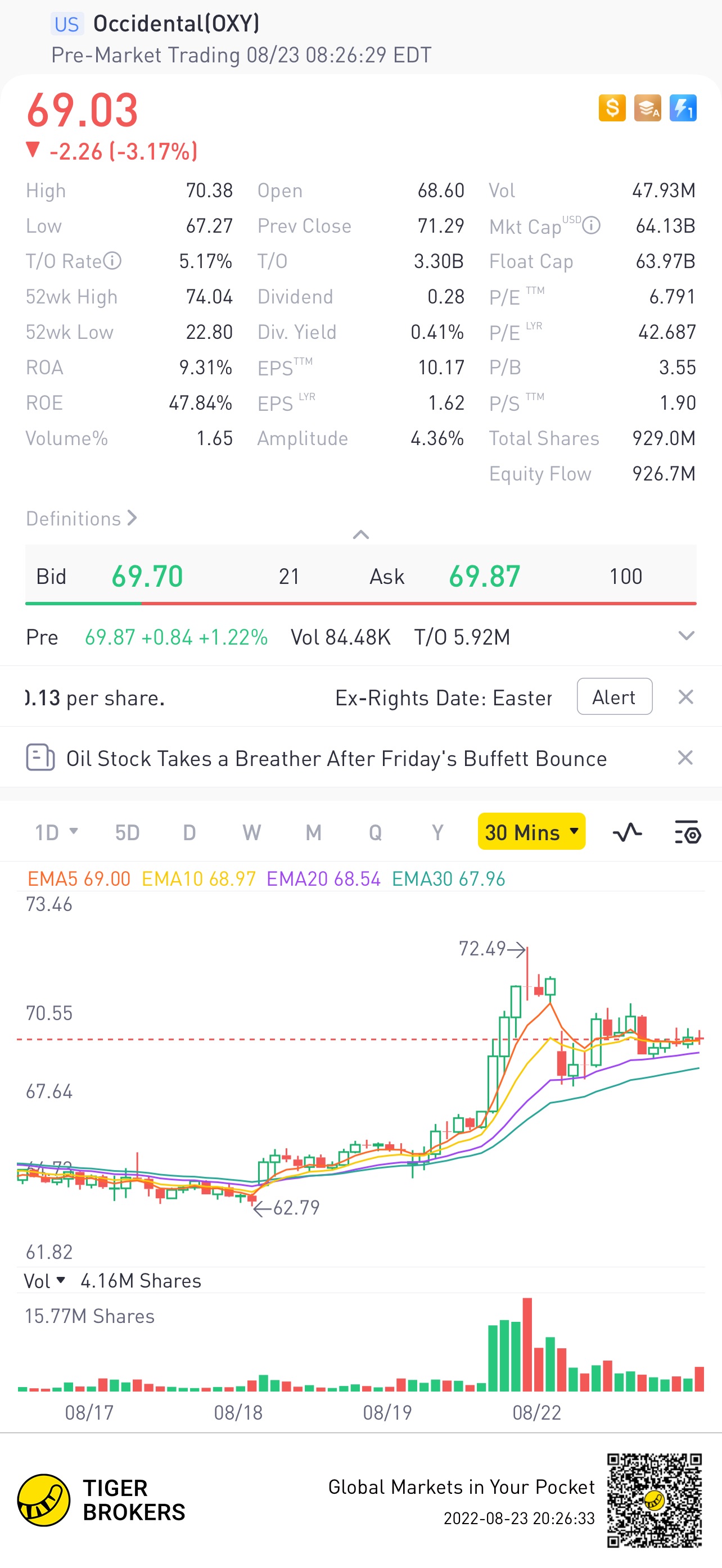This screenshot has height=1568, width=722.
Task: Tap the brown stacked coins badge icon
Action: [647, 108]
